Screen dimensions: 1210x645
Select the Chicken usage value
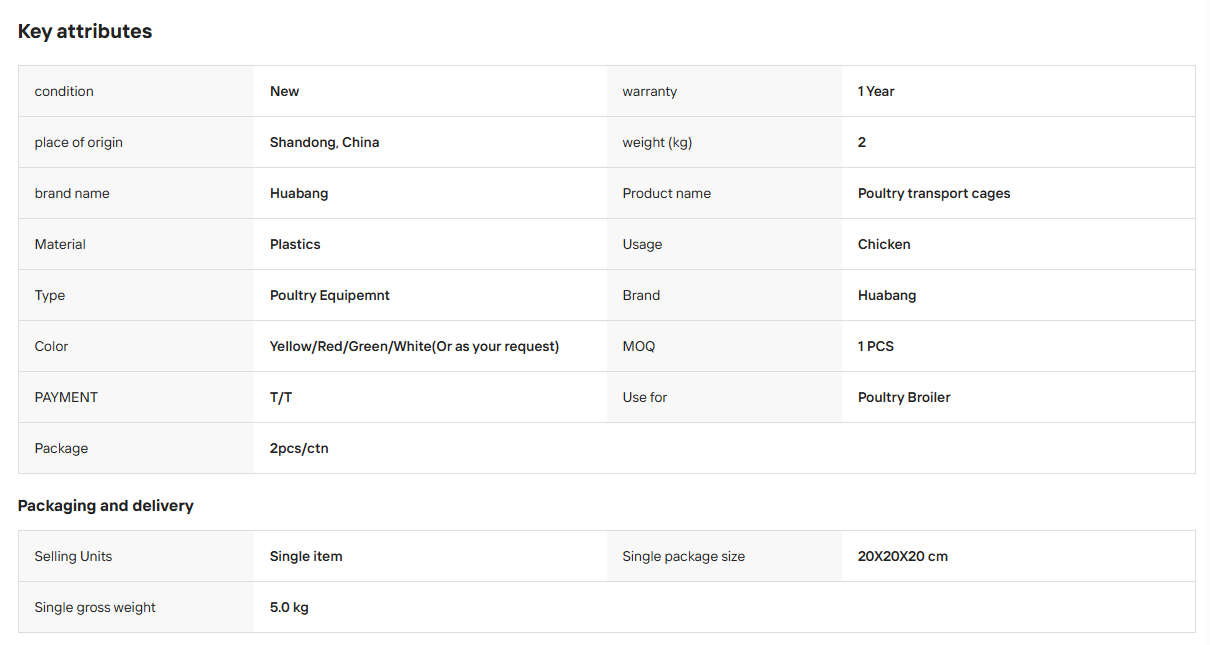pos(884,244)
